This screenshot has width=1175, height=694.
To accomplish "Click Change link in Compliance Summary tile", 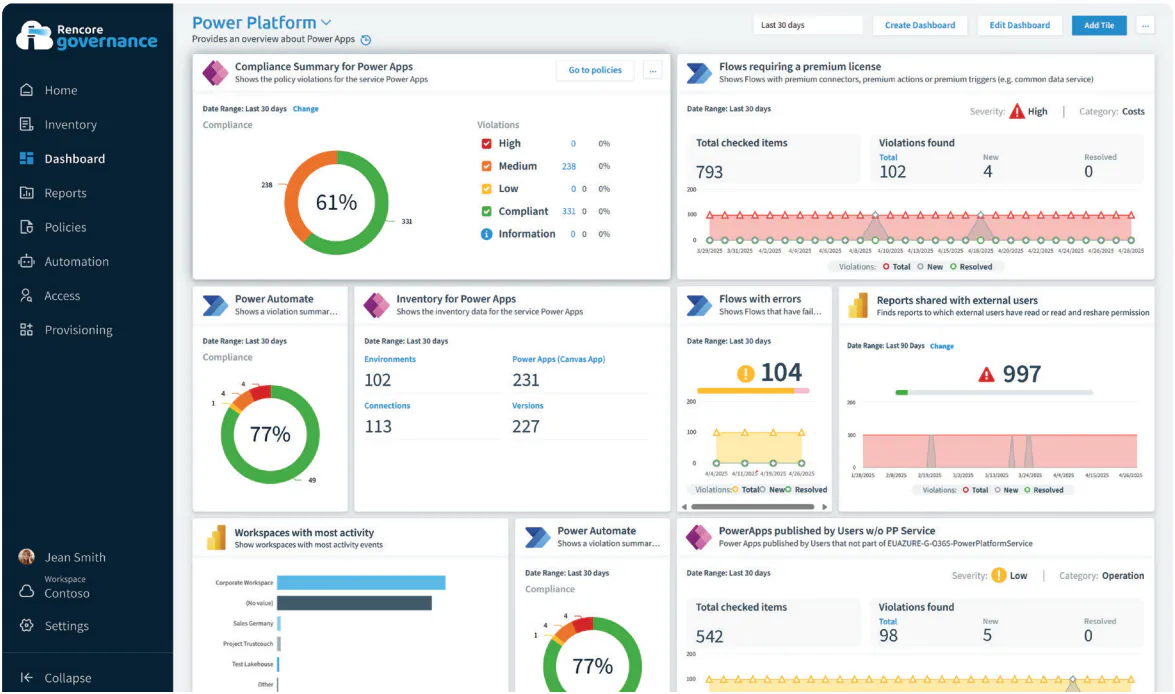I will pos(305,109).
